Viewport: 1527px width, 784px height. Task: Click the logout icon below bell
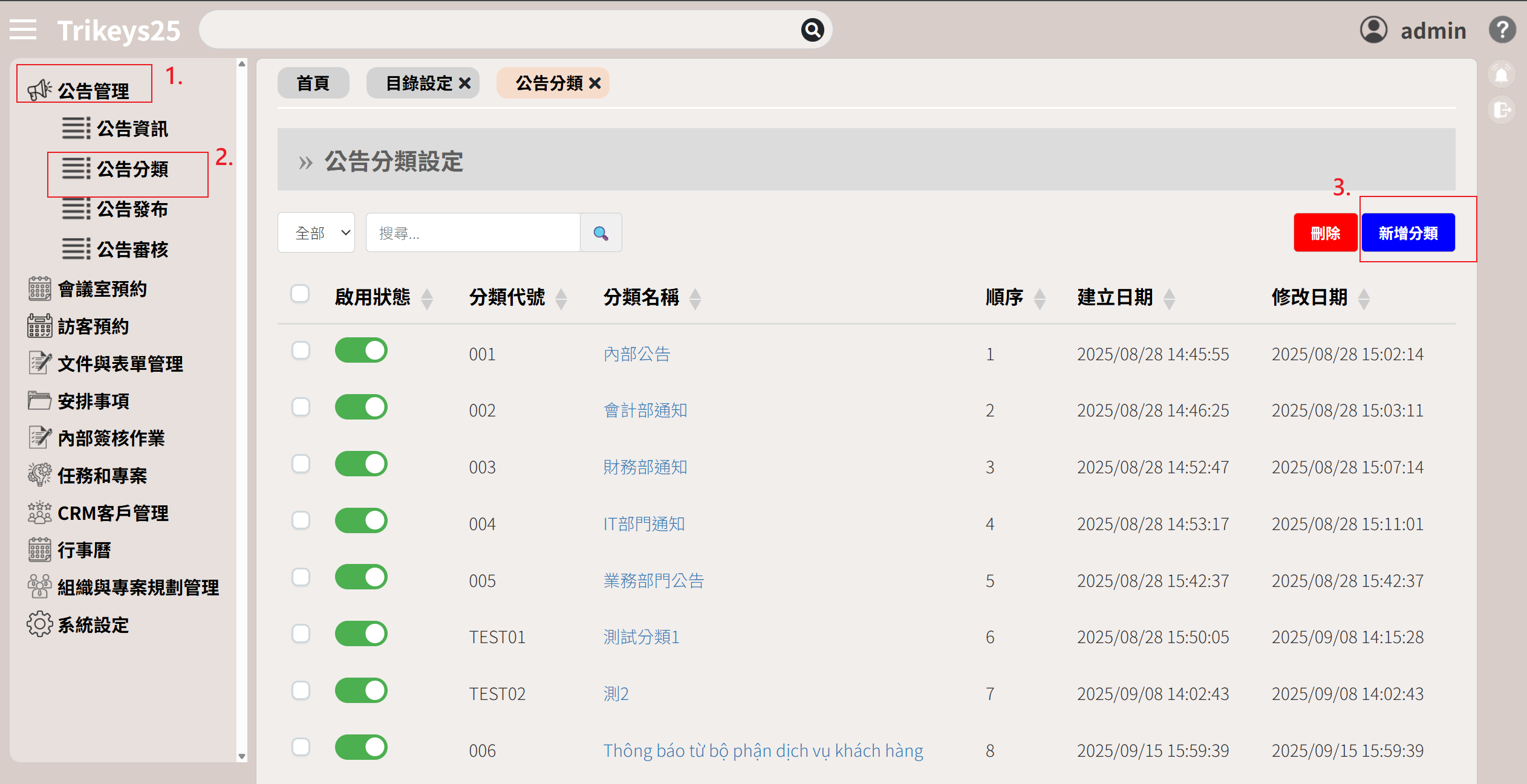1501,111
